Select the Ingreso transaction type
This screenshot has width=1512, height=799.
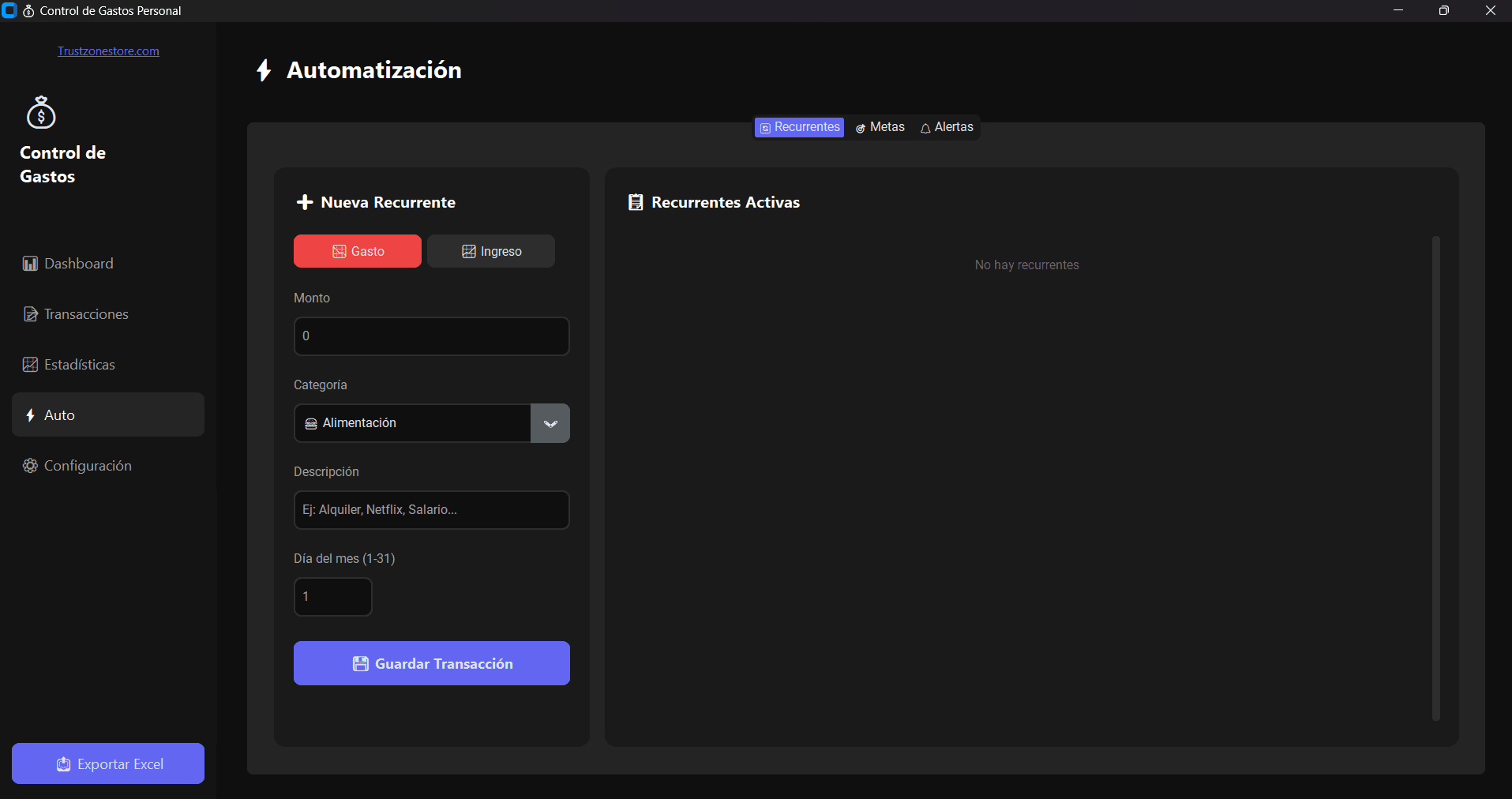[x=491, y=251]
